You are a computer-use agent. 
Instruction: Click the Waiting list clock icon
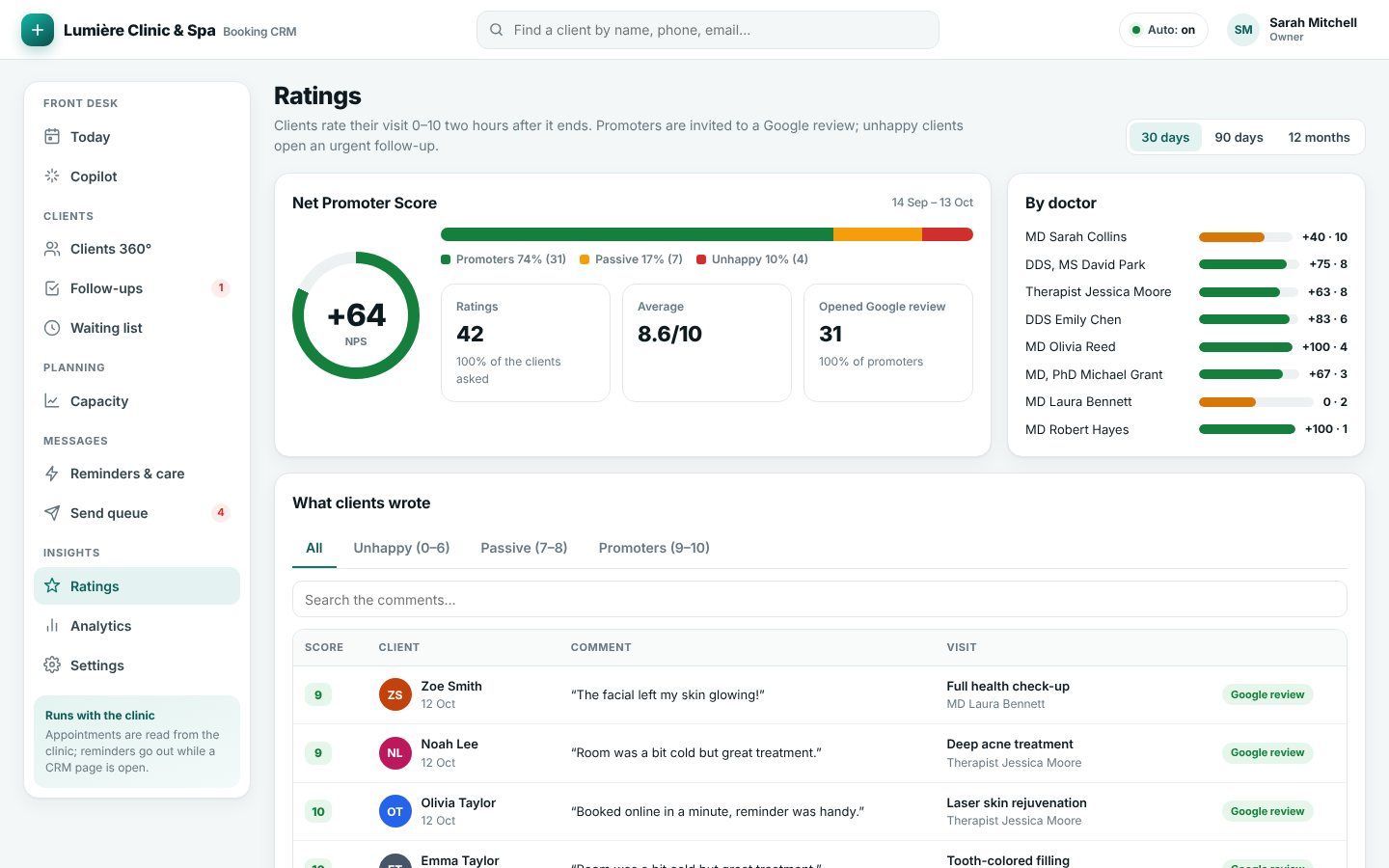(x=52, y=328)
